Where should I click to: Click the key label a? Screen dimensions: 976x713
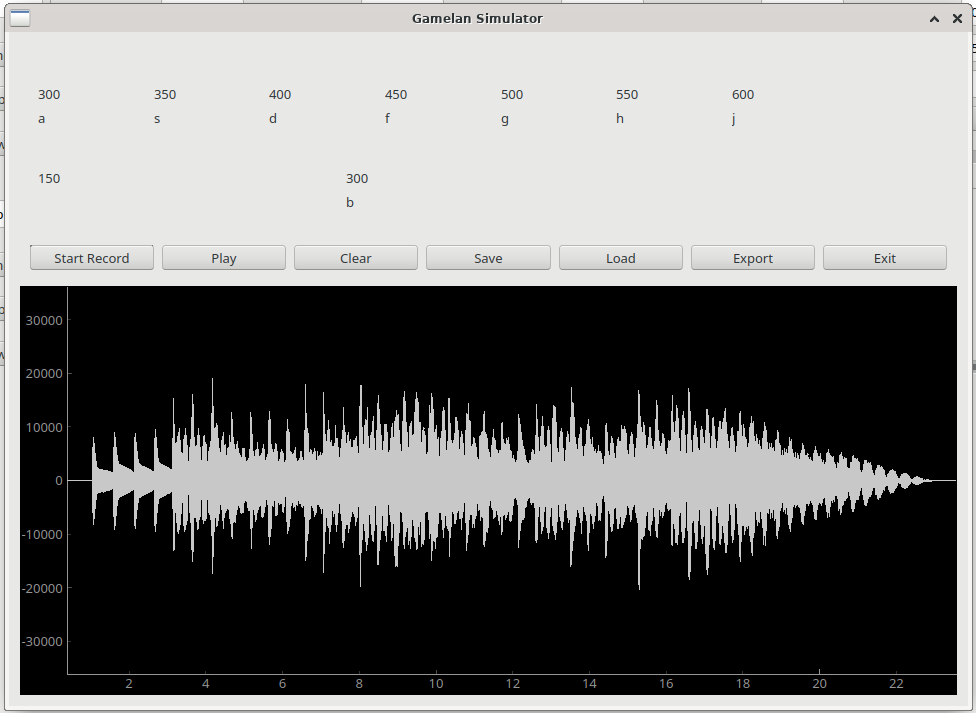(x=42, y=119)
